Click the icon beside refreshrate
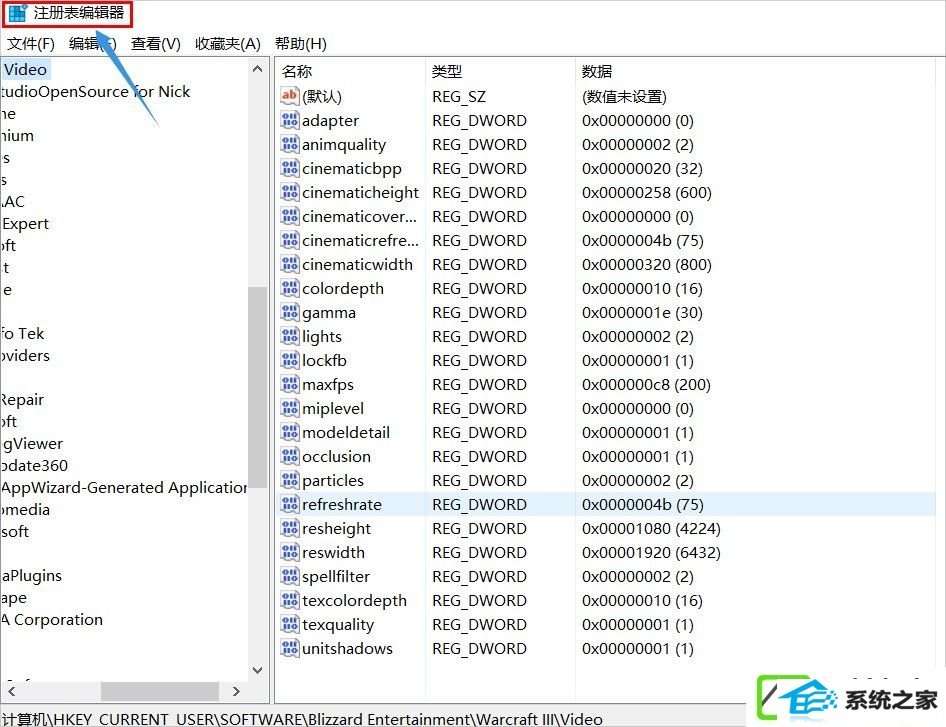The width and height of the screenshot is (946, 727). (x=290, y=504)
